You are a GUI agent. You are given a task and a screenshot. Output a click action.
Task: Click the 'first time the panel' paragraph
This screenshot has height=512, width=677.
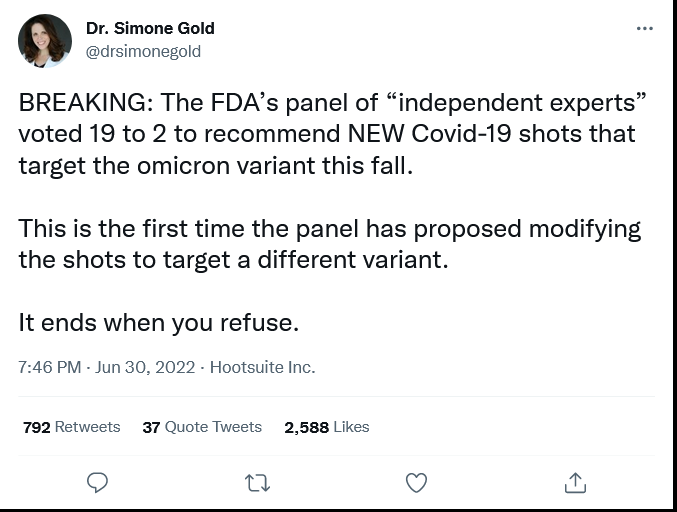tap(329, 244)
